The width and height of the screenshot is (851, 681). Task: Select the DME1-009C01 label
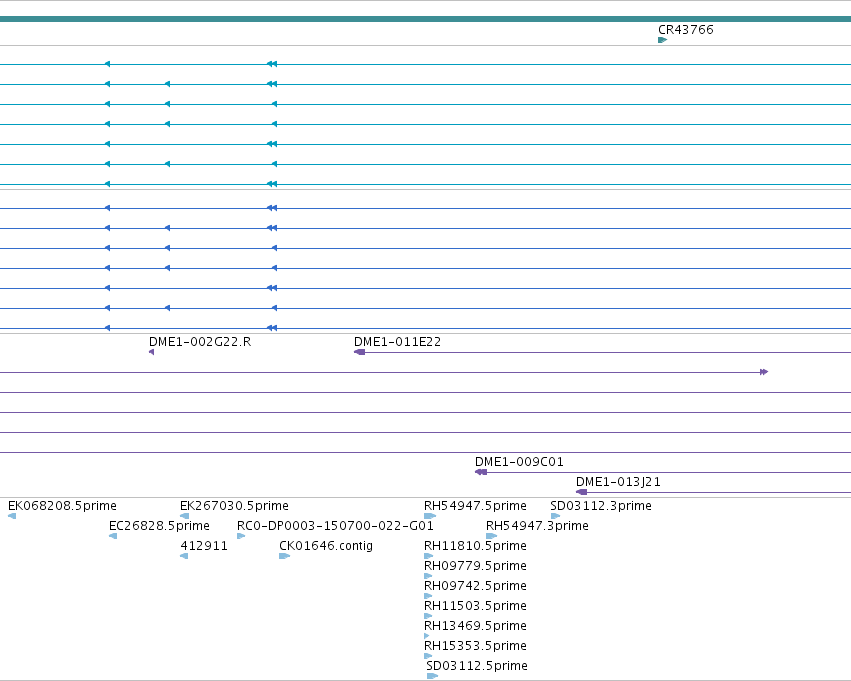[519, 462]
